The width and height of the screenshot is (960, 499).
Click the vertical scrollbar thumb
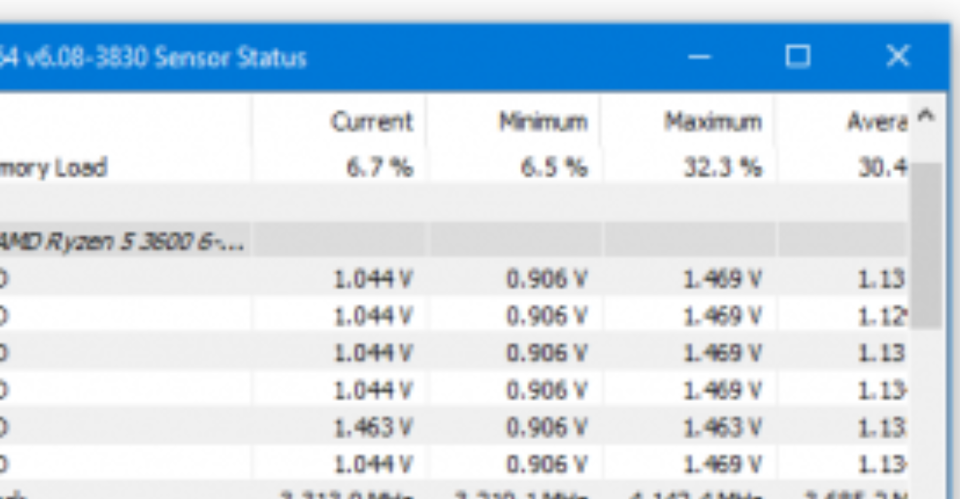pos(926,245)
